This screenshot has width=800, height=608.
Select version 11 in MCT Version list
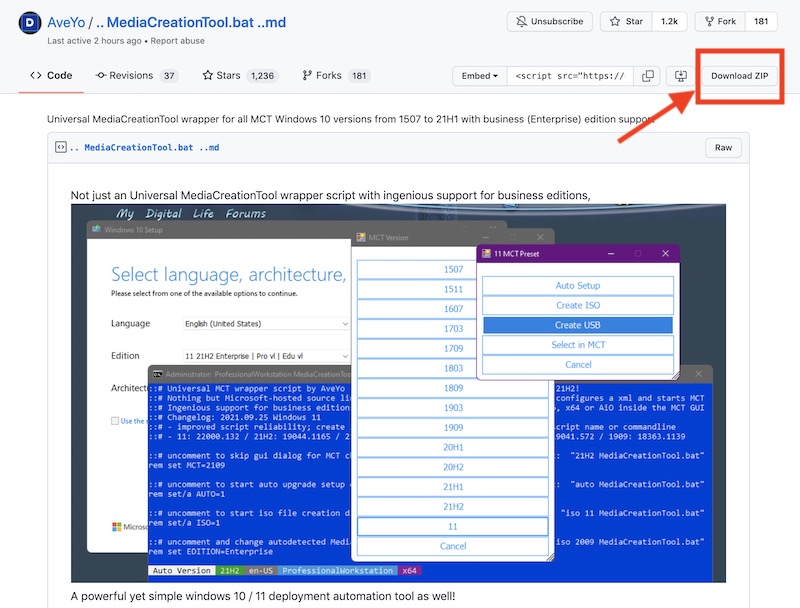click(453, 527)
